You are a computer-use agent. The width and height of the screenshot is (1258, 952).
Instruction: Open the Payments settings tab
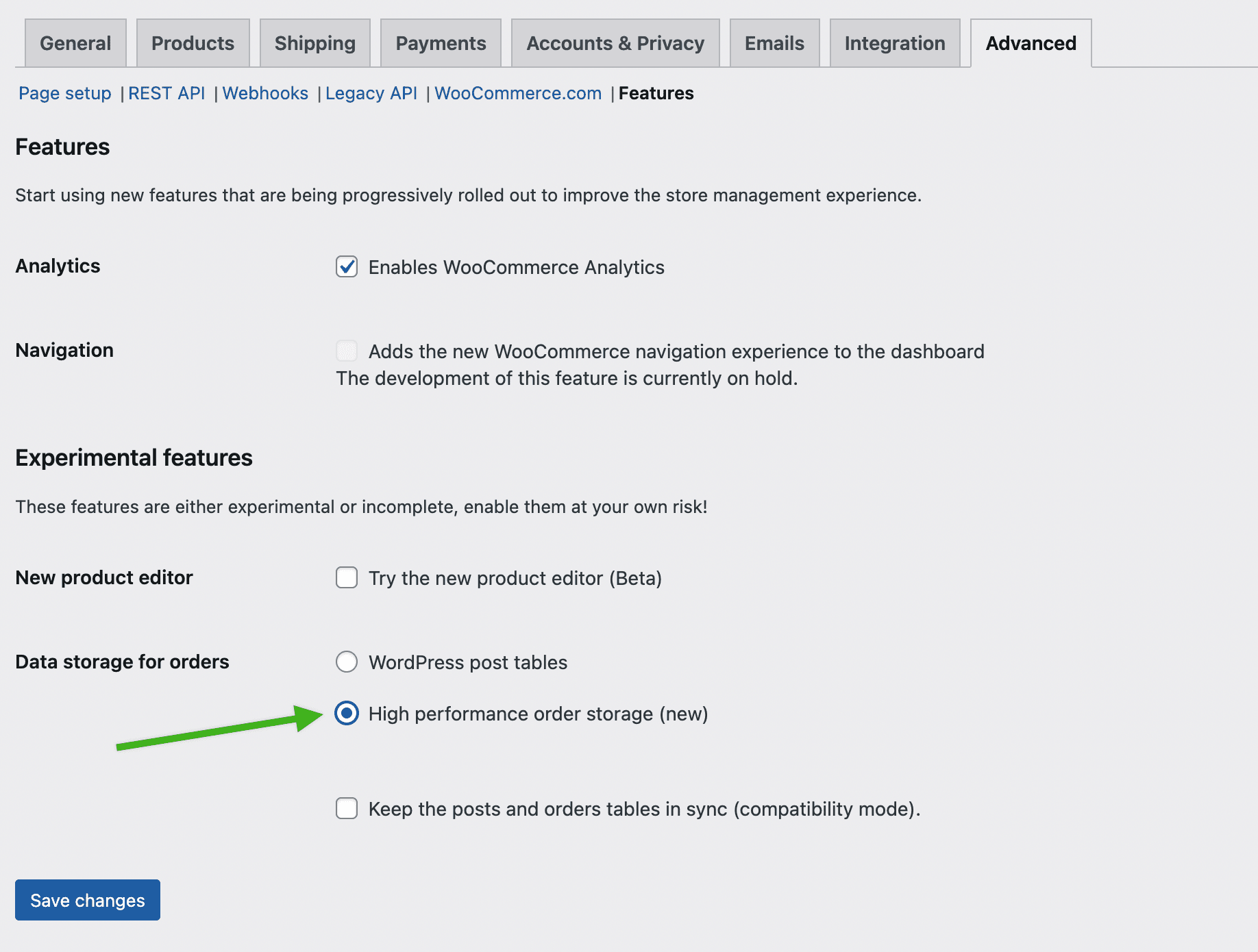tap(441, 42)
